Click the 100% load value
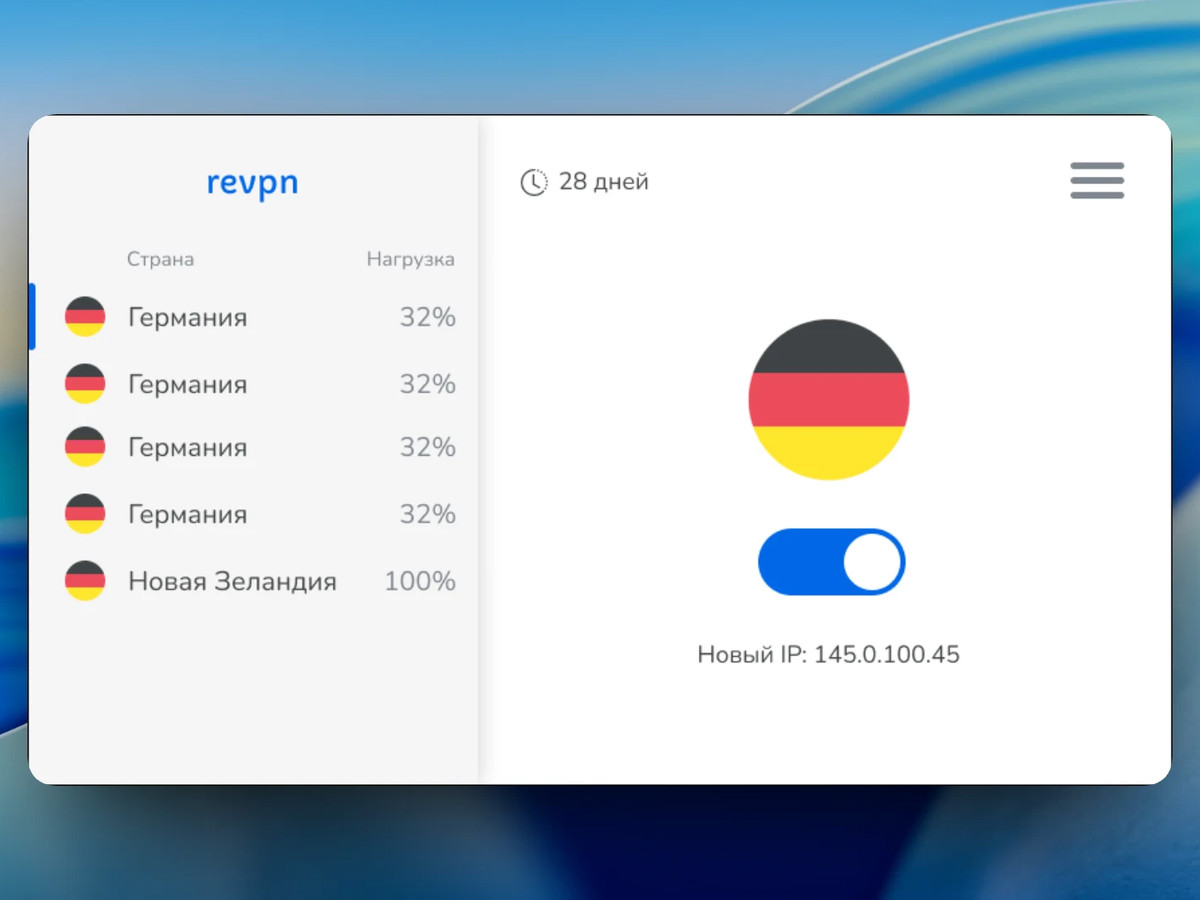Screen dimensions: 1200x900 point(420,581)
